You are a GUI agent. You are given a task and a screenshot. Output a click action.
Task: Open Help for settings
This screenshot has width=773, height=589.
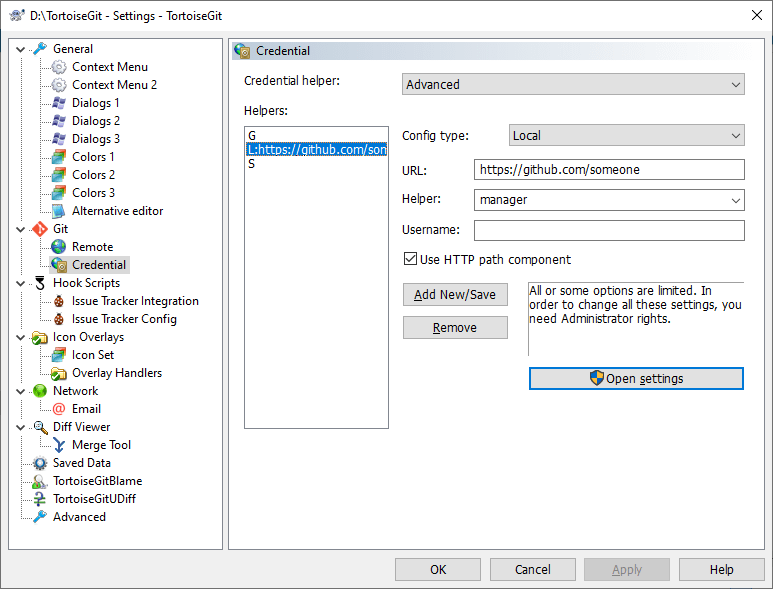721,569
